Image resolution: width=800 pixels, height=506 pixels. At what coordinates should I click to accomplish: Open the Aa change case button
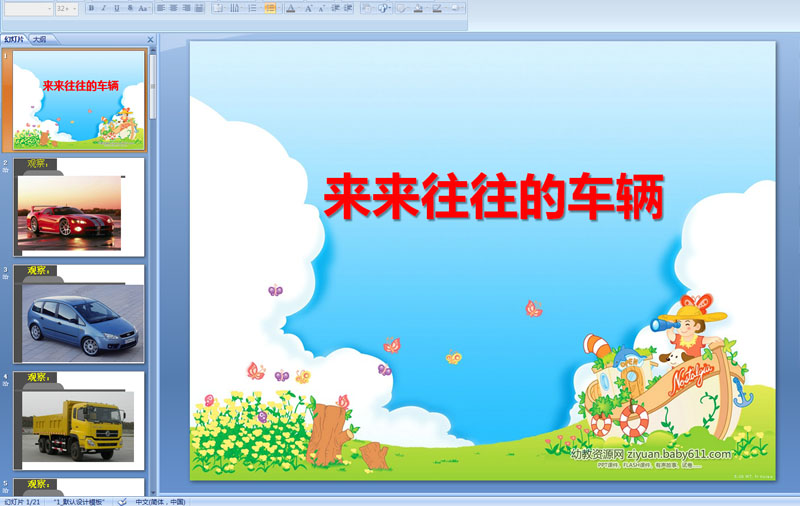click(143, 8)
